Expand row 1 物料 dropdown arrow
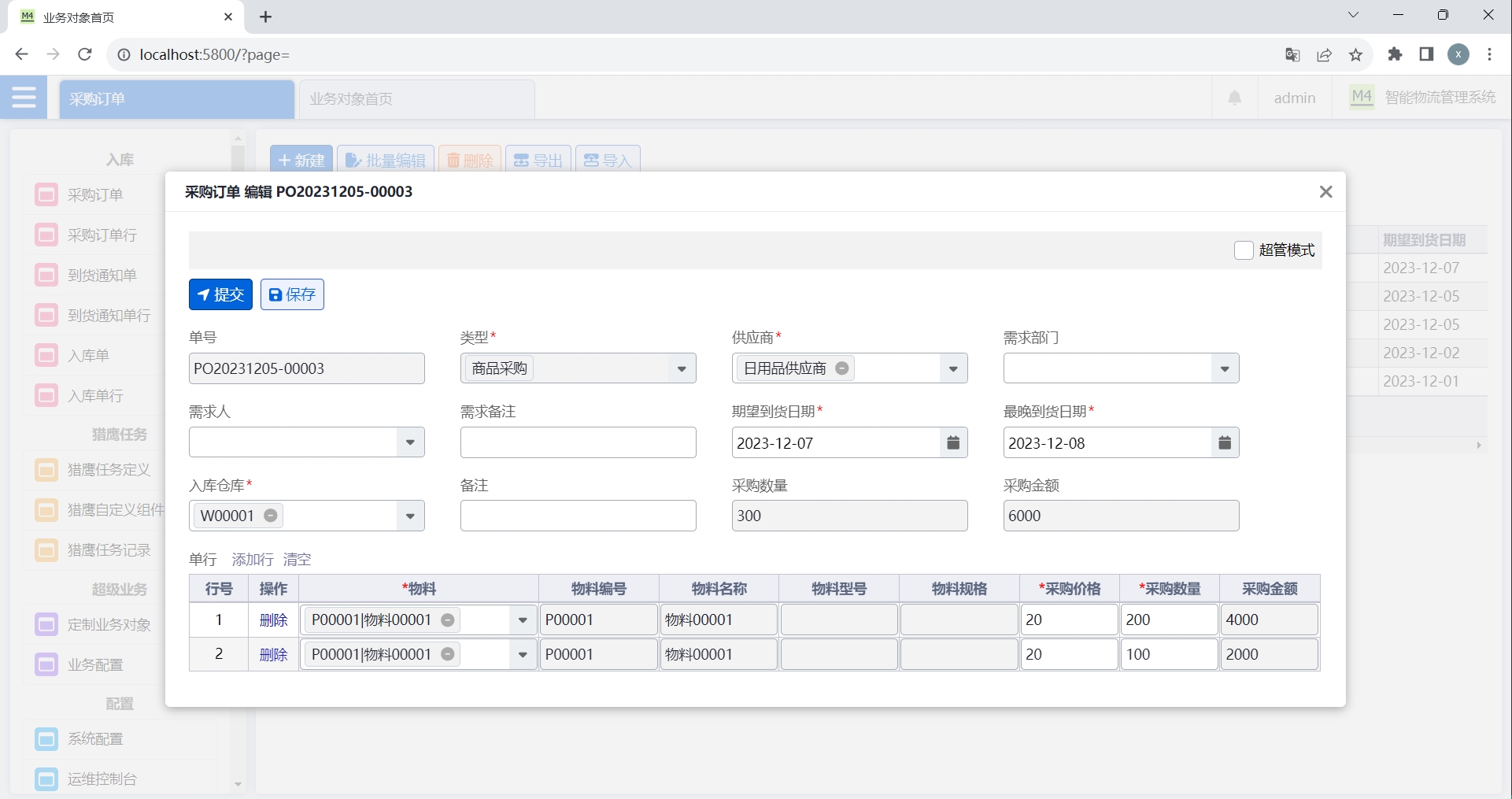This screenshot has height=799, width=1512. [523, 620]
